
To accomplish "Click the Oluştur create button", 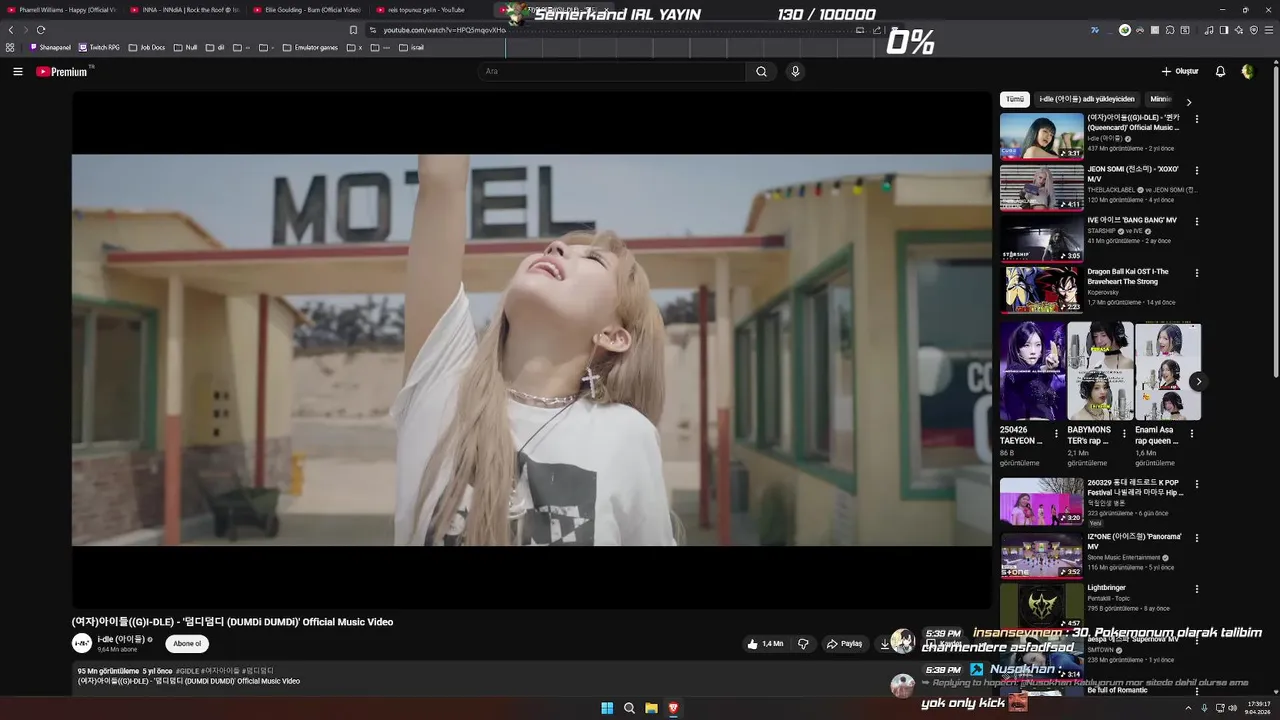I will [x=1180, y=72].
